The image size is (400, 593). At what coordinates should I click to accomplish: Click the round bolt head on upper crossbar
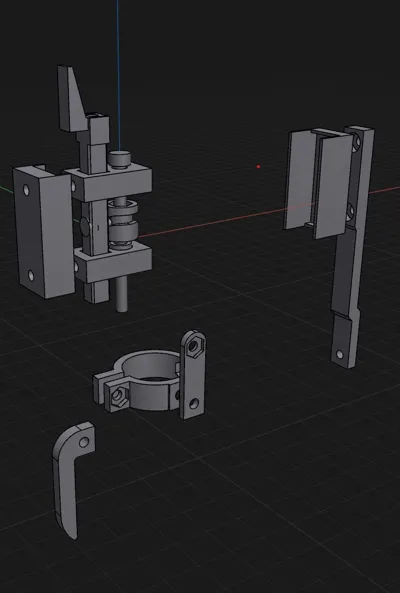pos(119,158)
